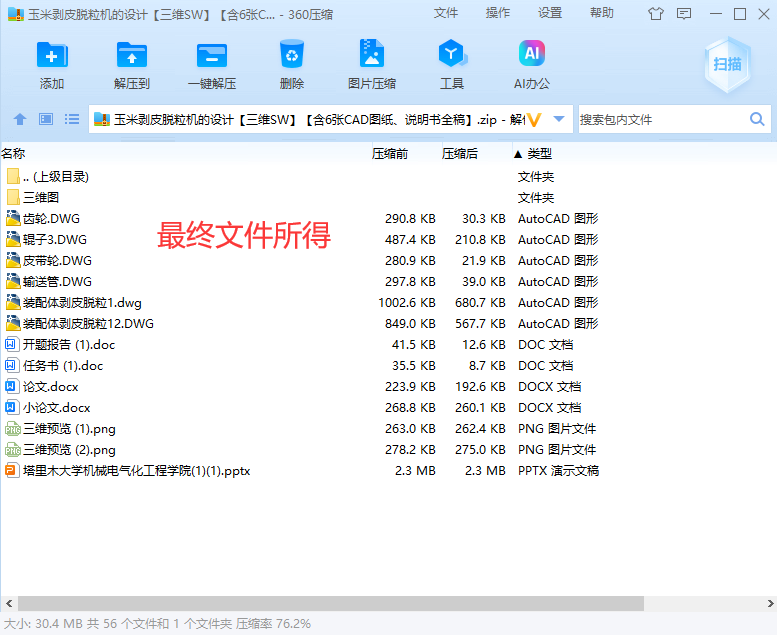Open the 操作 menu

(x=498, y=13)
